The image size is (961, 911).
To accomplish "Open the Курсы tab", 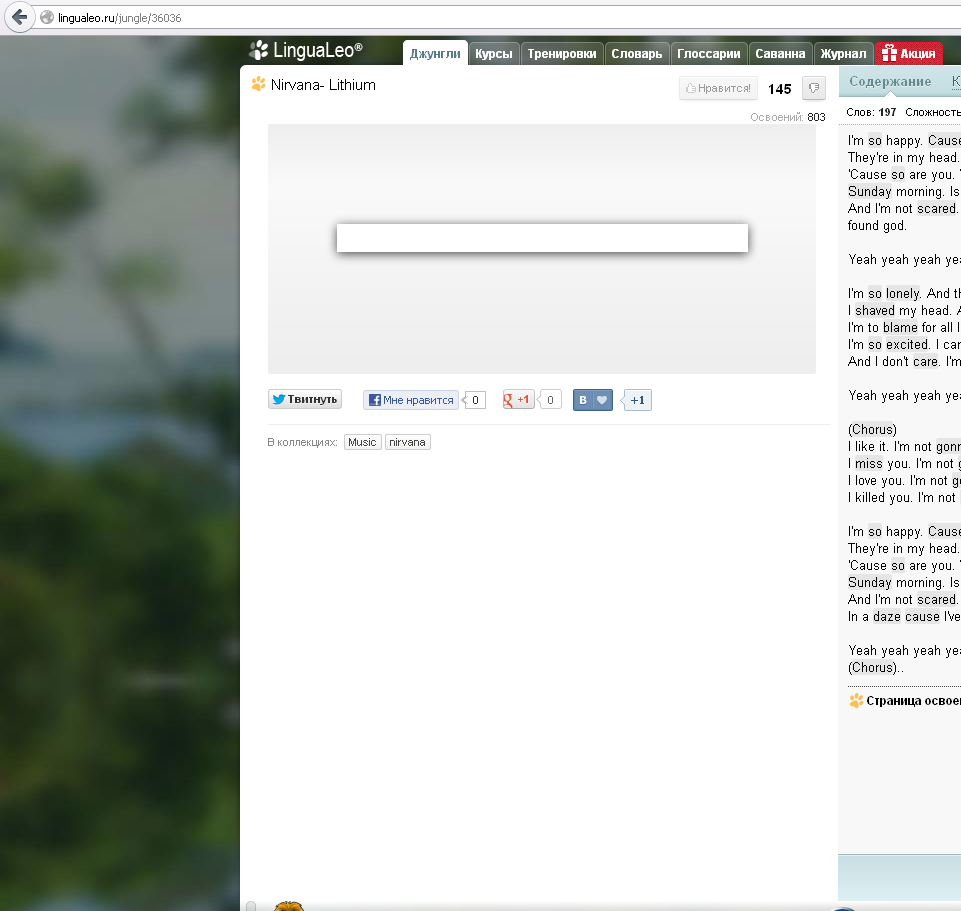I will pyautogui.click(x=493, y=53).
